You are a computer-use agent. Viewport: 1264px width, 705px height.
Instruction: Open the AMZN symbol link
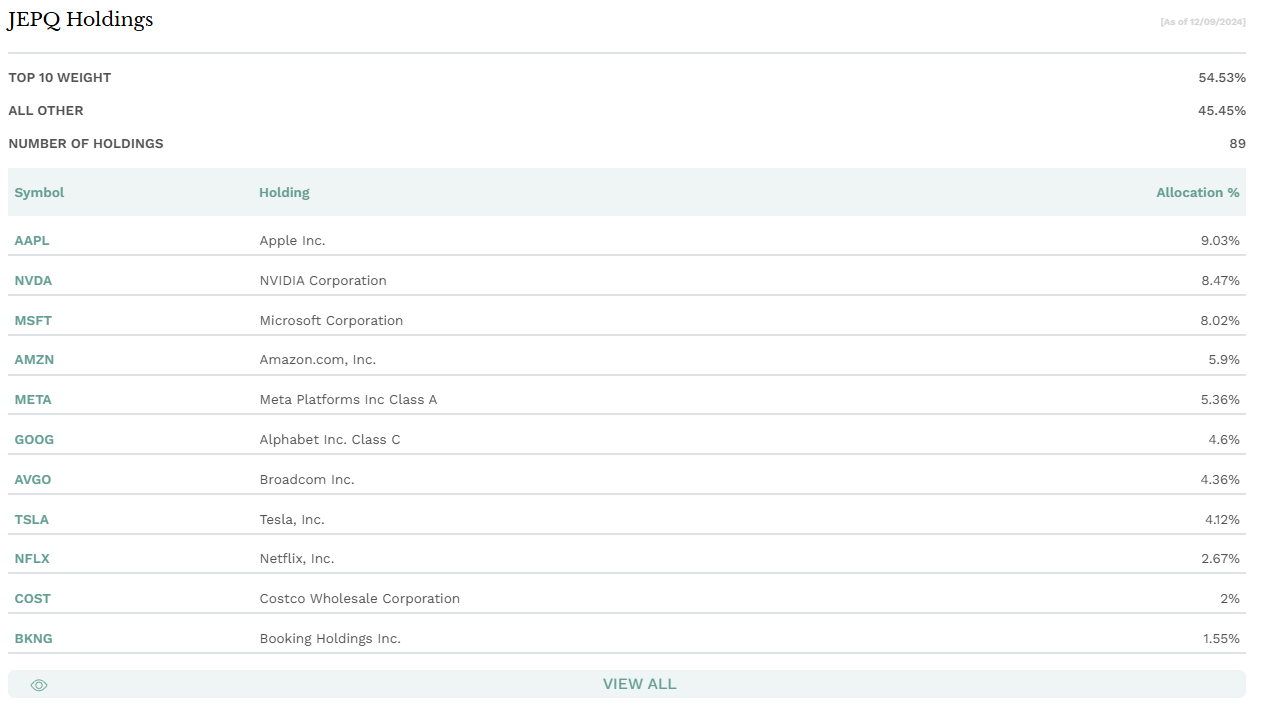coord(34,360)
